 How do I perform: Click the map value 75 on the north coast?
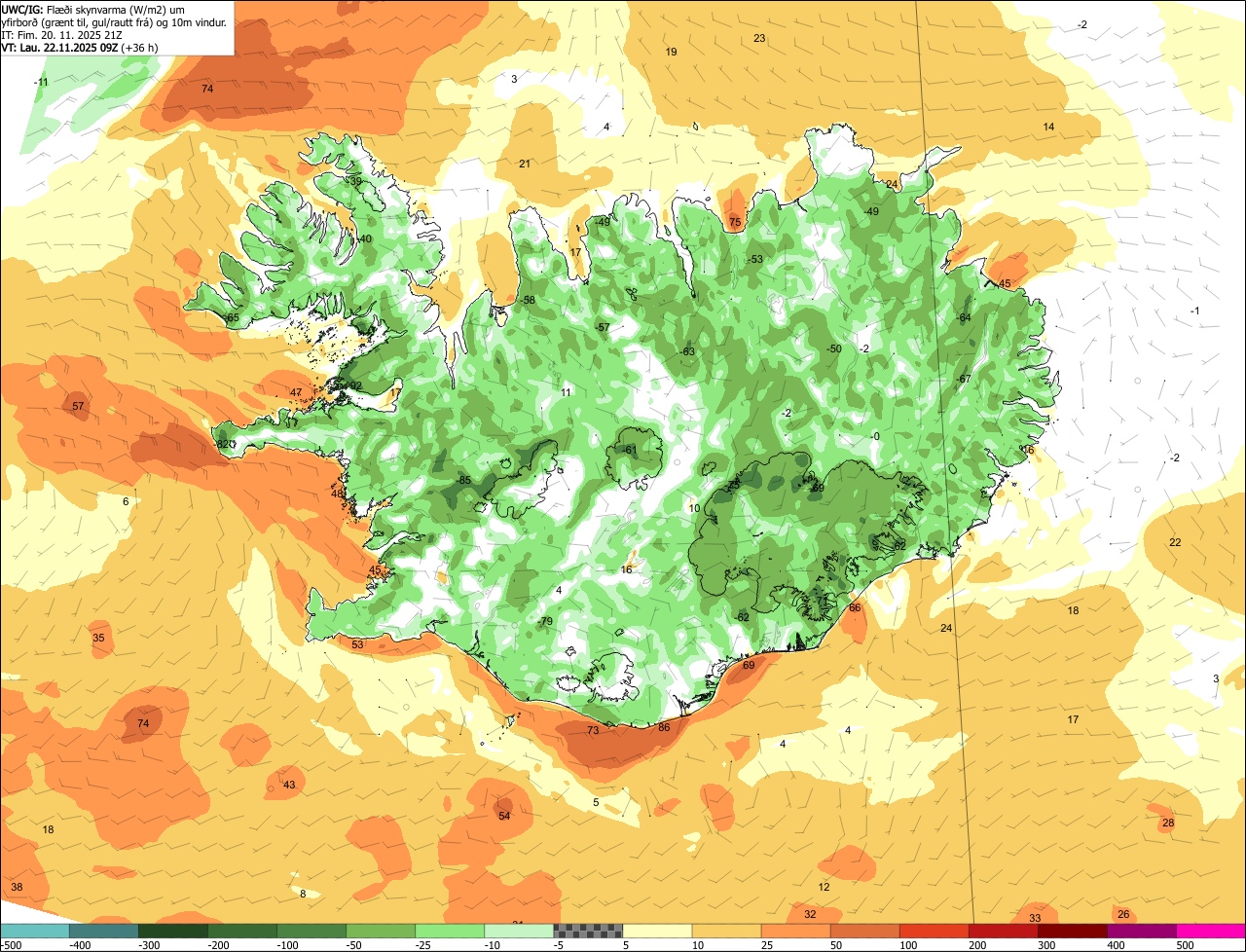735,222
